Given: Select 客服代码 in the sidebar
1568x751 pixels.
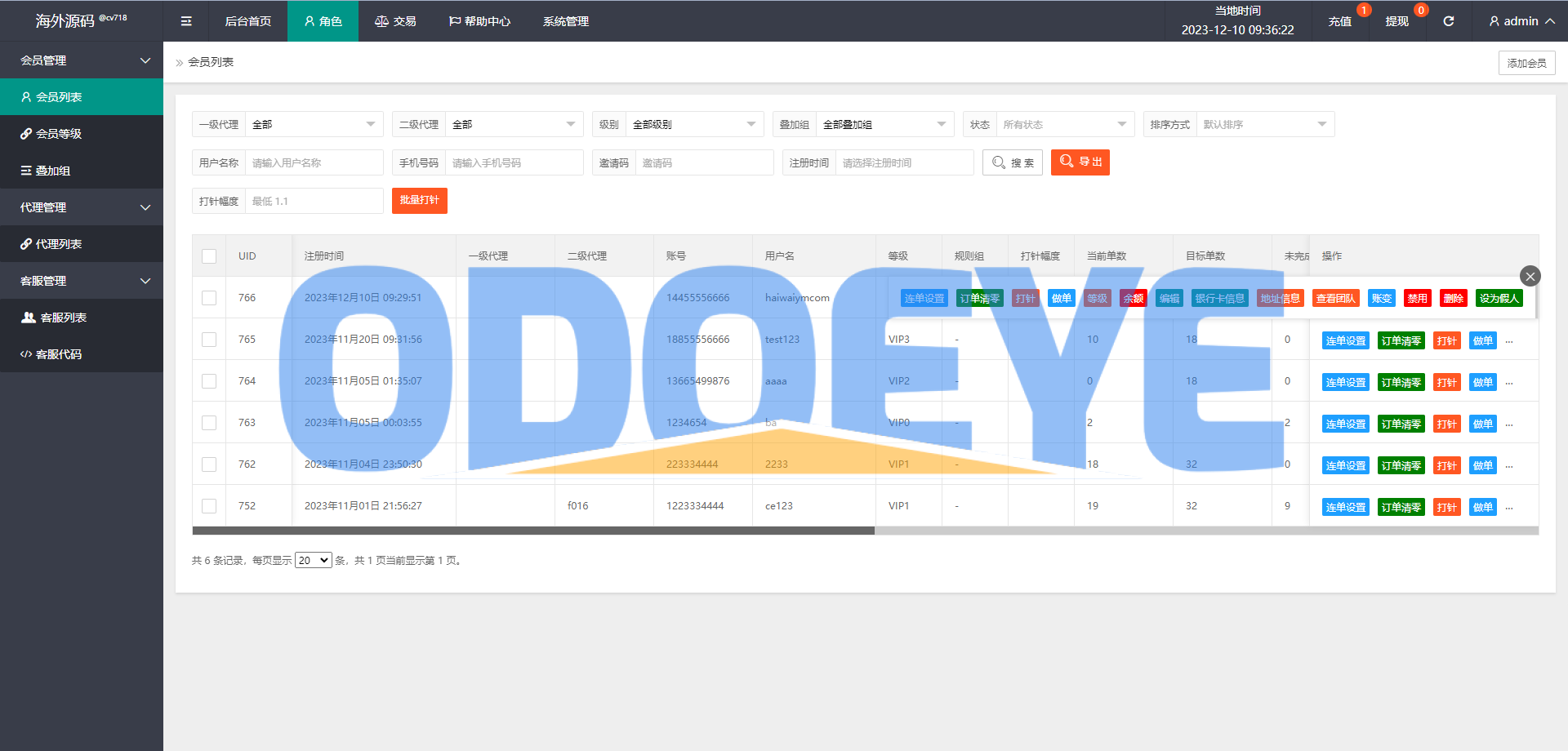Looking at the screenshot, I should pos(82,354).
